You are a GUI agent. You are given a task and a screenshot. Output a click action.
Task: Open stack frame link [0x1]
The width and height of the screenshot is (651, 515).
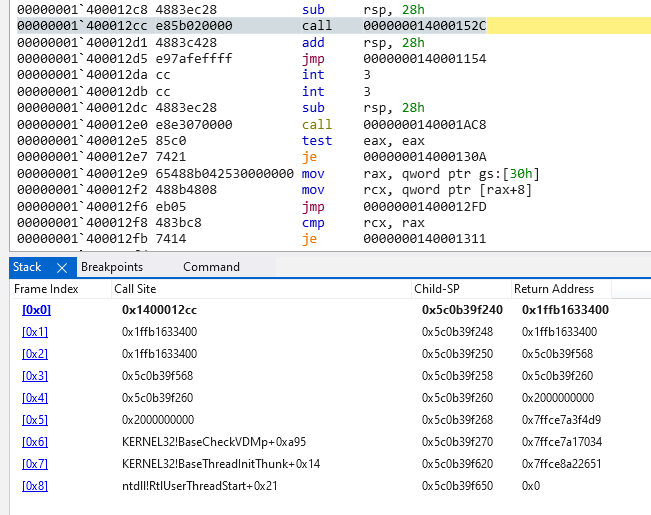pyautogui.click(x=35, y=332)
